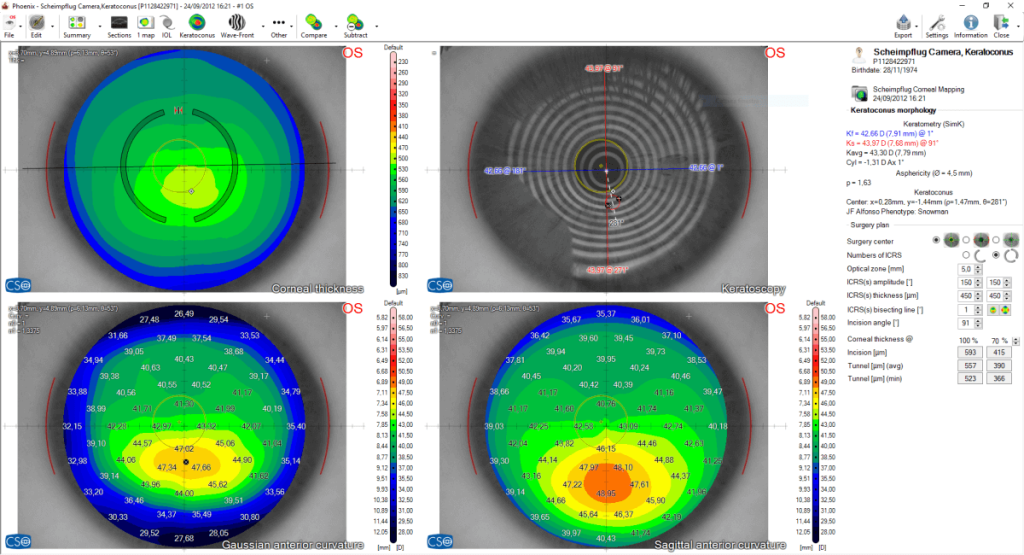This screenshot has height=555, width=1024.
Task: Open Settings with the wrench icon
Action: [x=936, y=22]
